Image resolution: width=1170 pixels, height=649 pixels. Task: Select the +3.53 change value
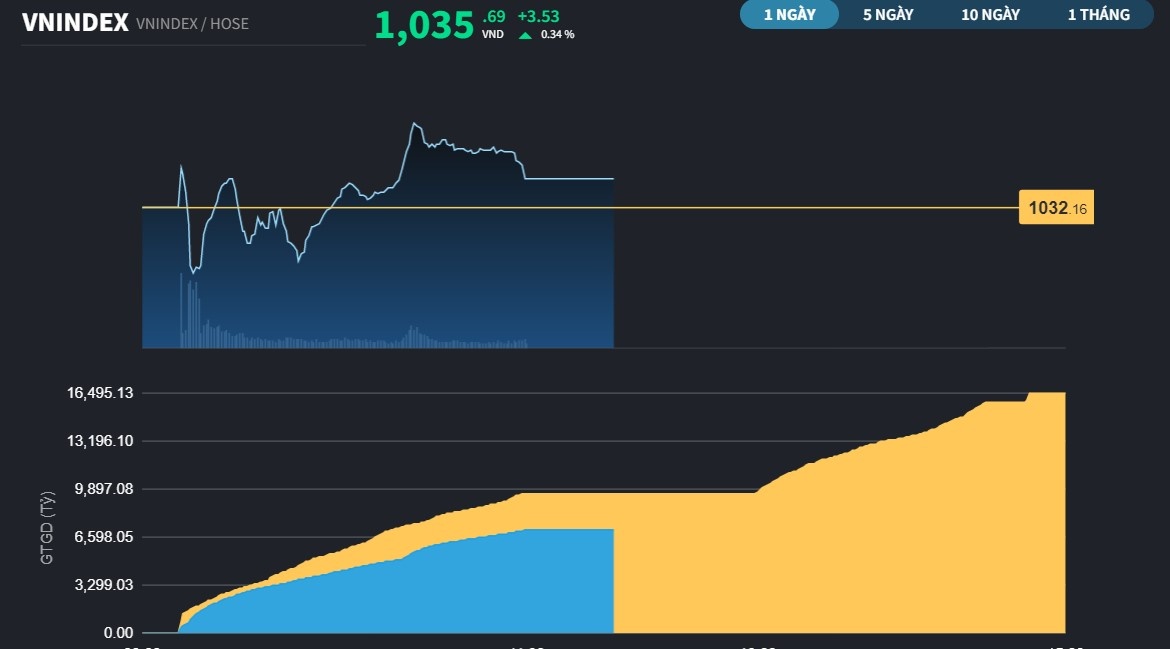(x=538, y=16)
